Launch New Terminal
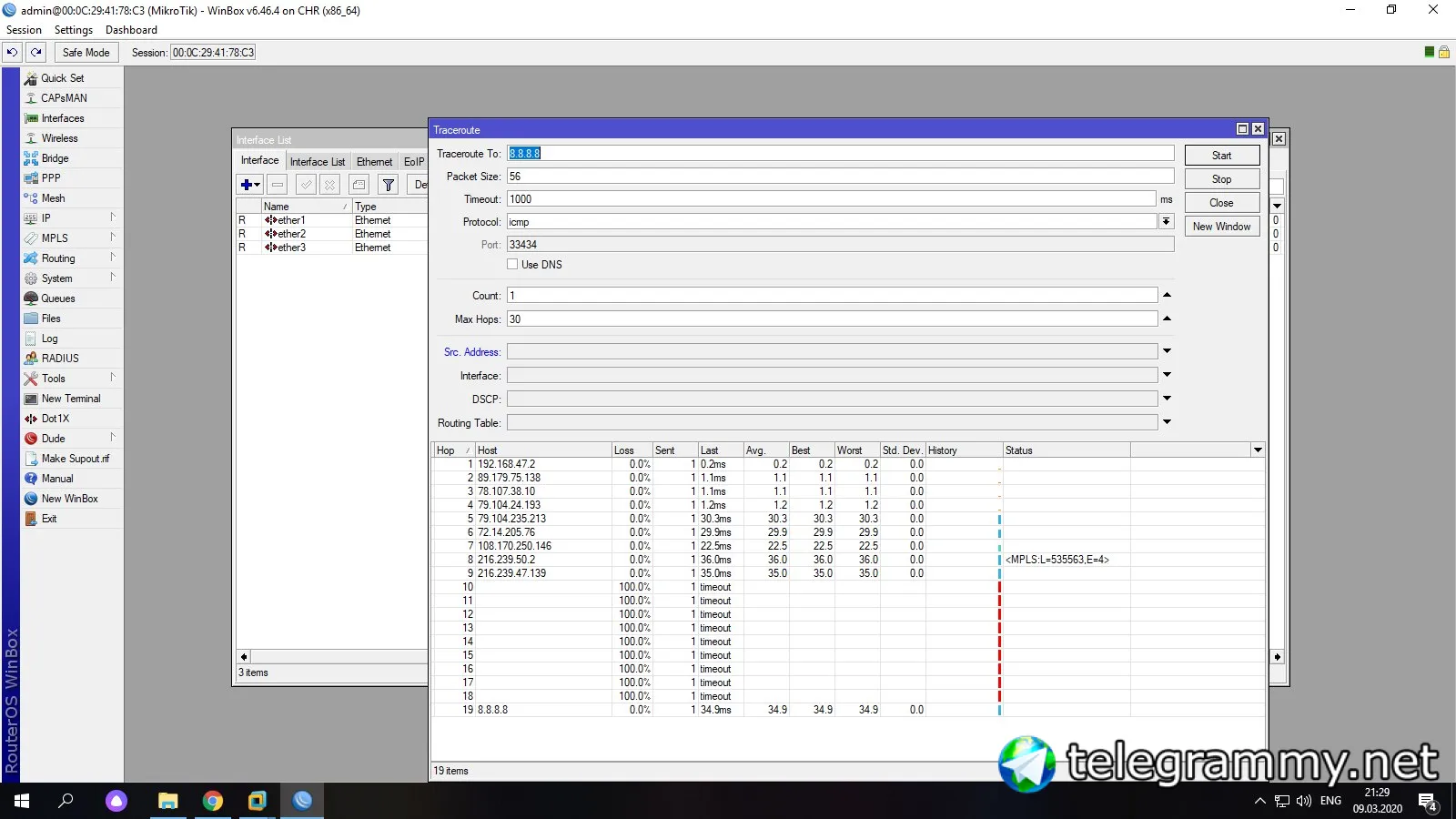Viewport: 1456px width, 819px height. 72,399
